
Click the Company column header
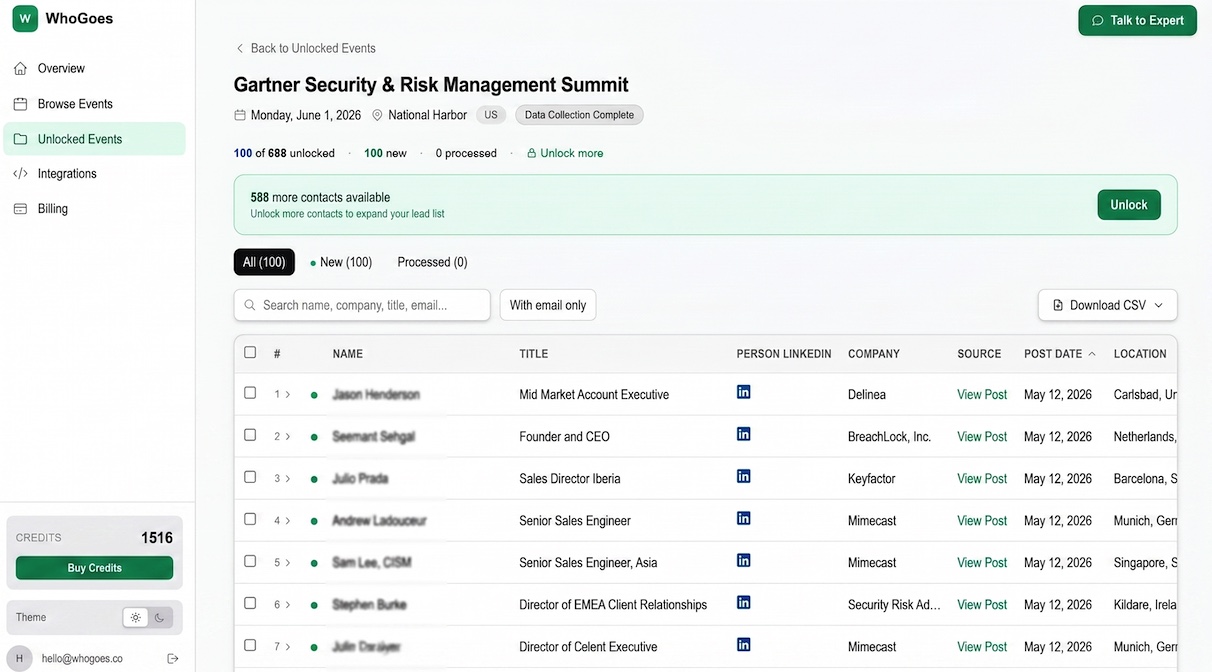coord(874,354)
